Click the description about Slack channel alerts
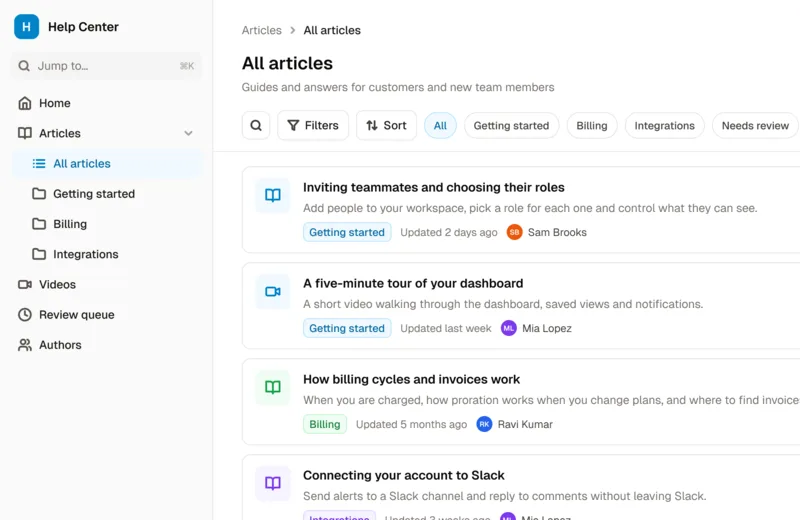The height and width of the screenshot is (520, 800). tap(505, 496)
